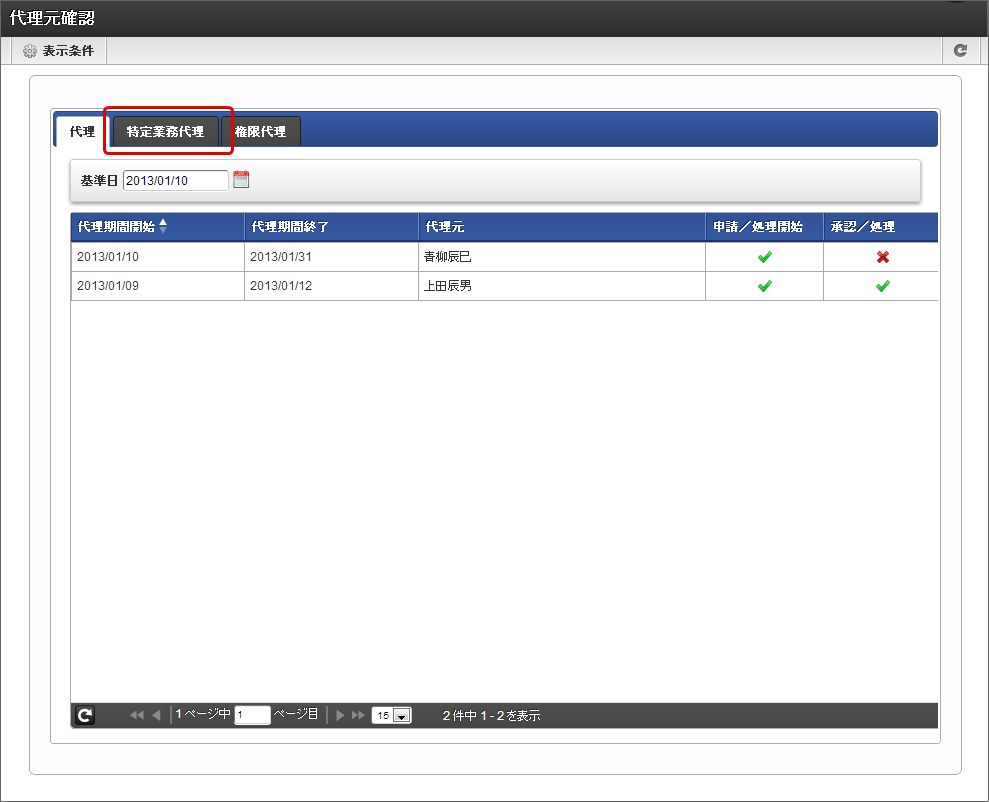
Task: Click the 承認／処理 red cross for 青柳辰巳
Action: [882, 257]
